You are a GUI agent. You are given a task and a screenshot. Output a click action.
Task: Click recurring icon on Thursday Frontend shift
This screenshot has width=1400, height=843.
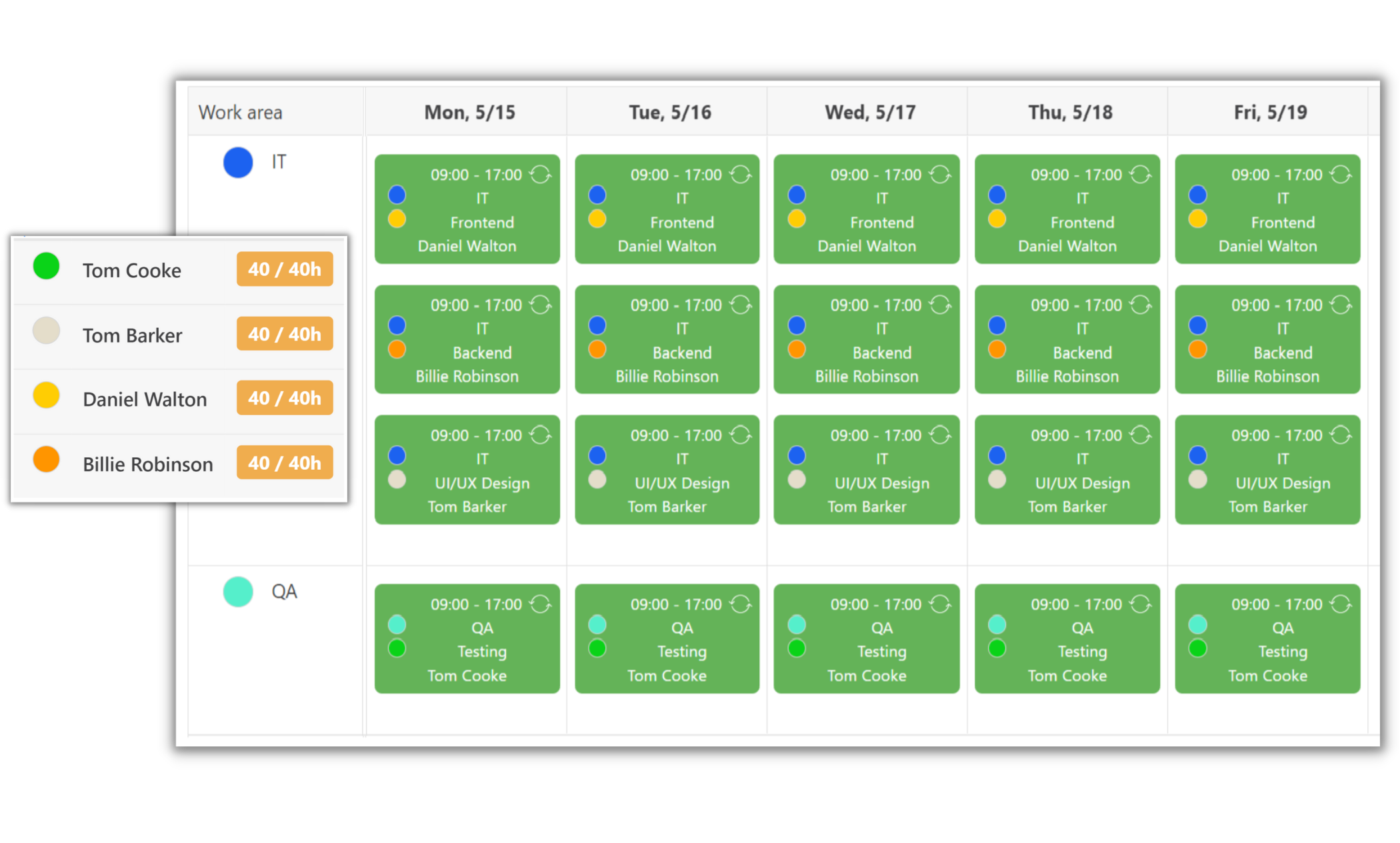[1140, 175]
